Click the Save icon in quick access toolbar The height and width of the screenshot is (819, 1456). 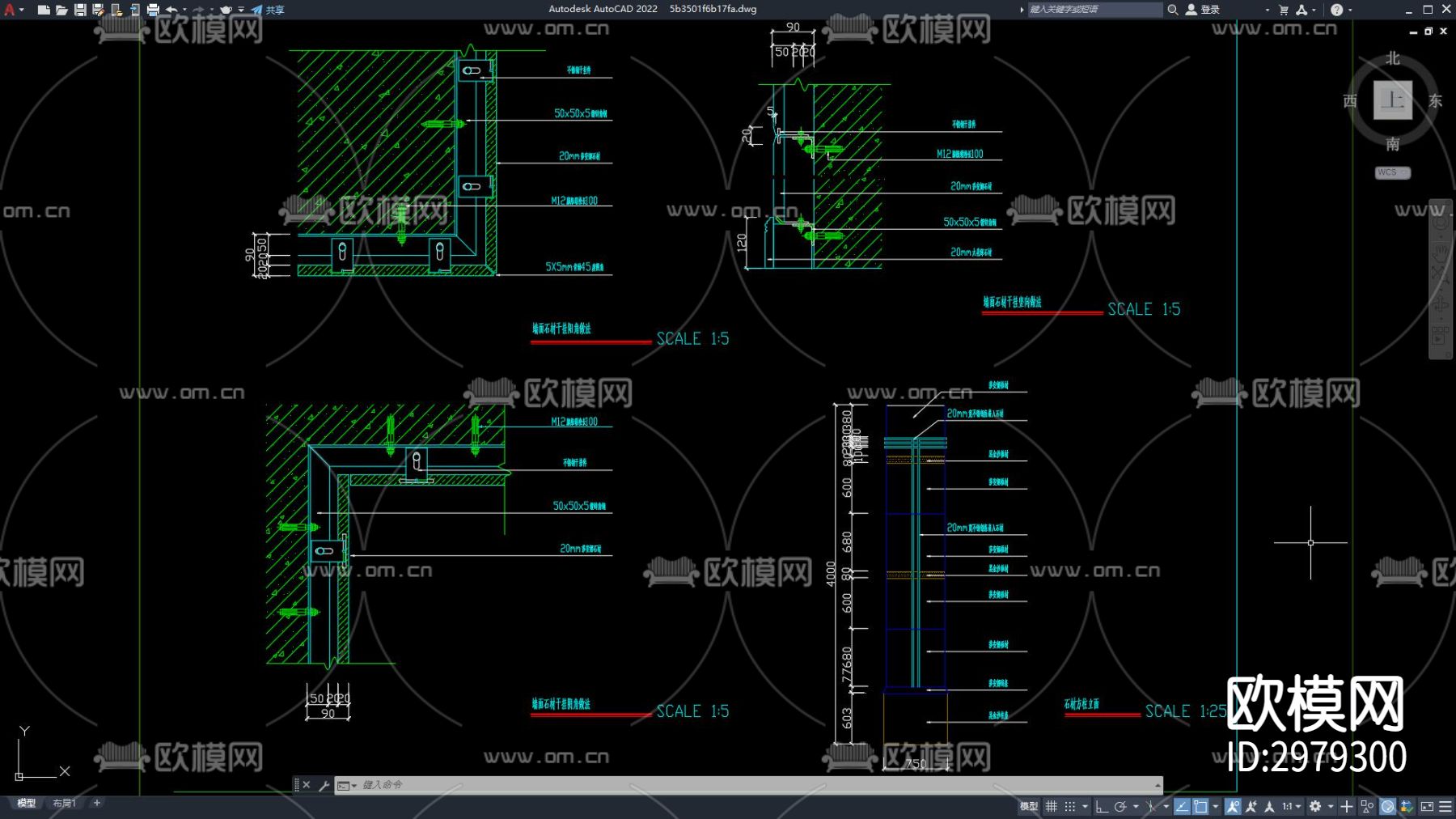tap(80, 10)
